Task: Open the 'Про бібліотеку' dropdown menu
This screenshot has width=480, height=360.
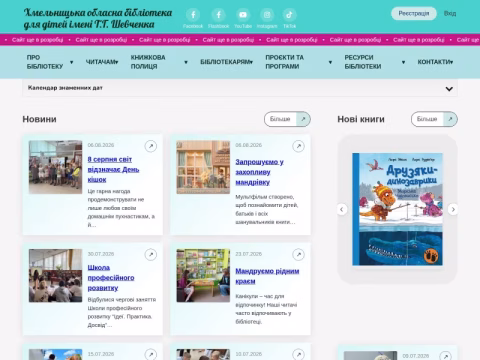Action: [x=50, y=62]
